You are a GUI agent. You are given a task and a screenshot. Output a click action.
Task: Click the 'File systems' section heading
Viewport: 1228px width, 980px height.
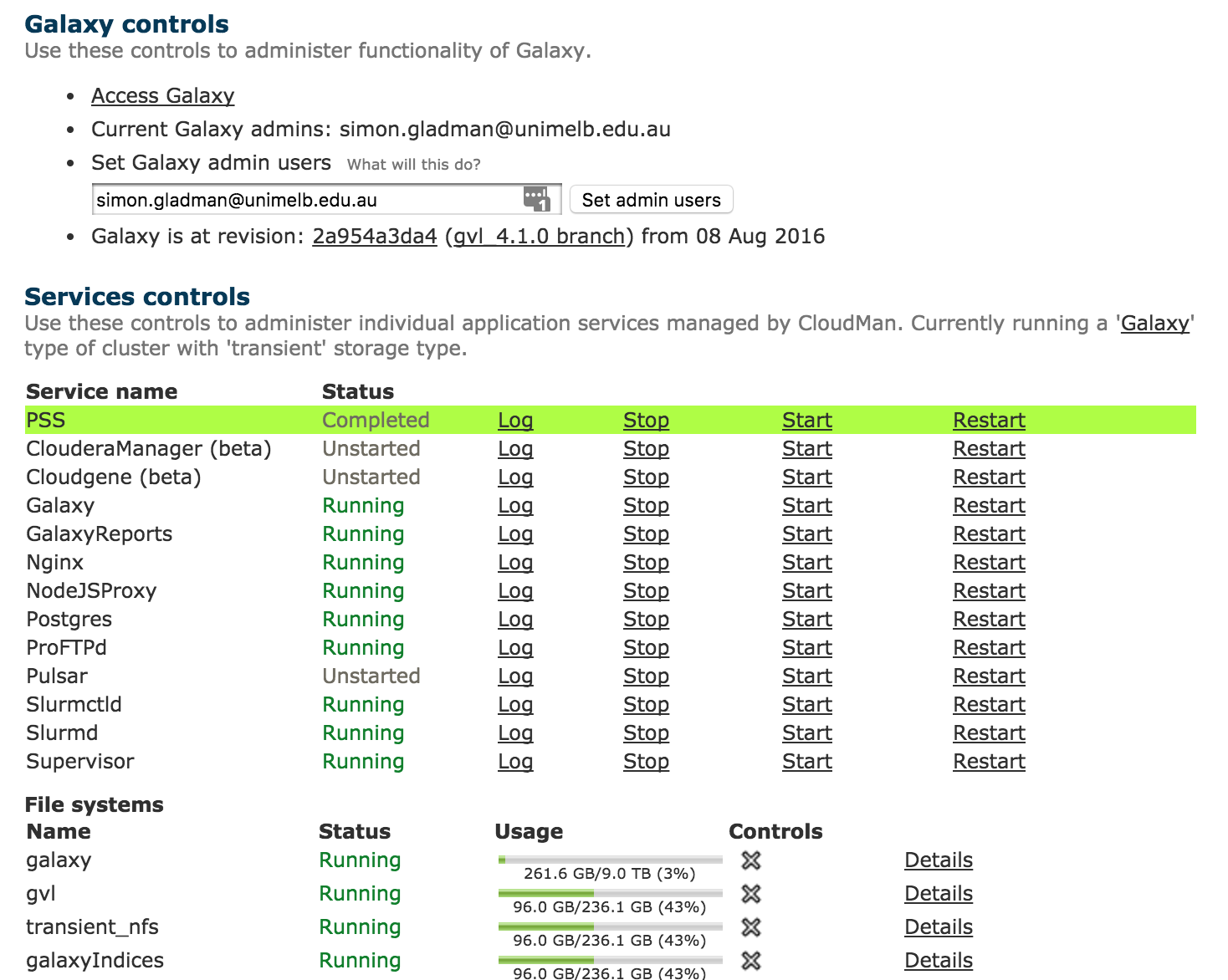pyautogui.click(x=95, y=805)
